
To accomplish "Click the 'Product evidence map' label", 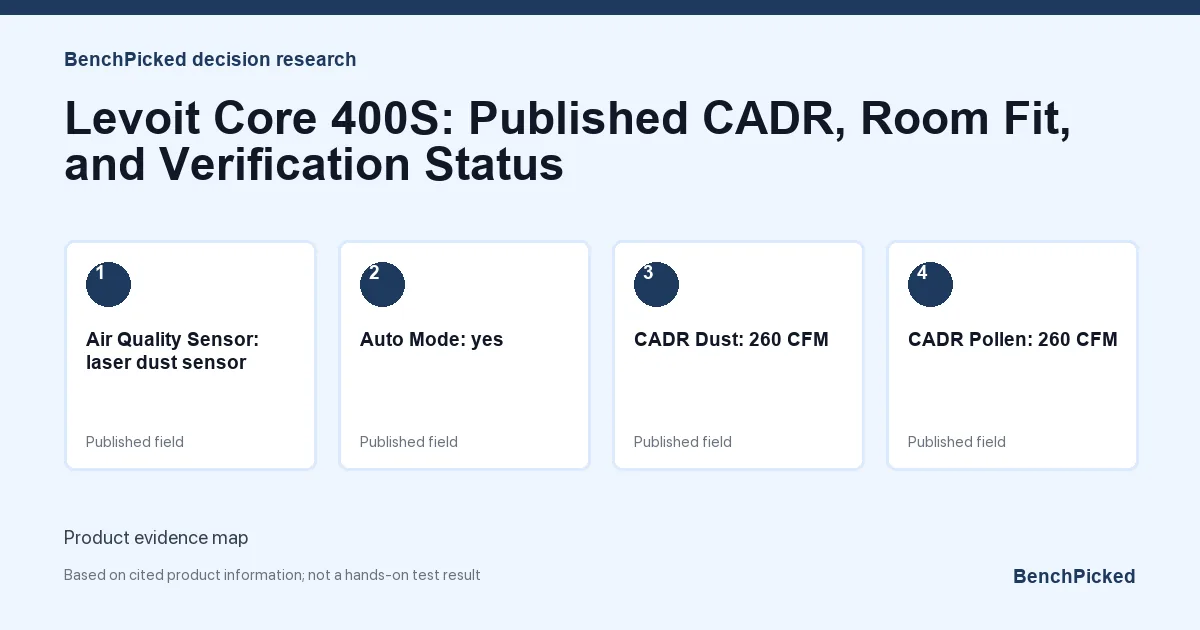I will (156, 538).
